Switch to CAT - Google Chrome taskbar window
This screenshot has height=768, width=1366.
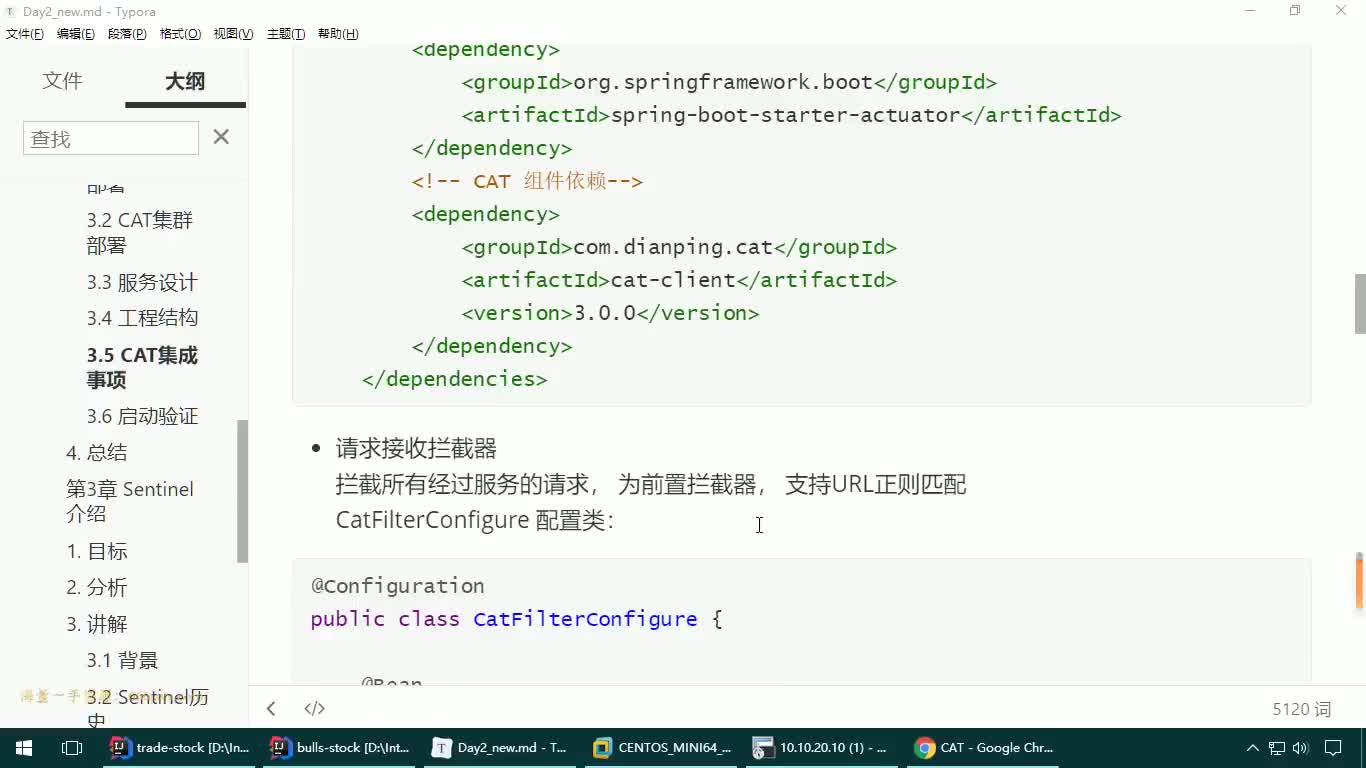pos(985,748)
